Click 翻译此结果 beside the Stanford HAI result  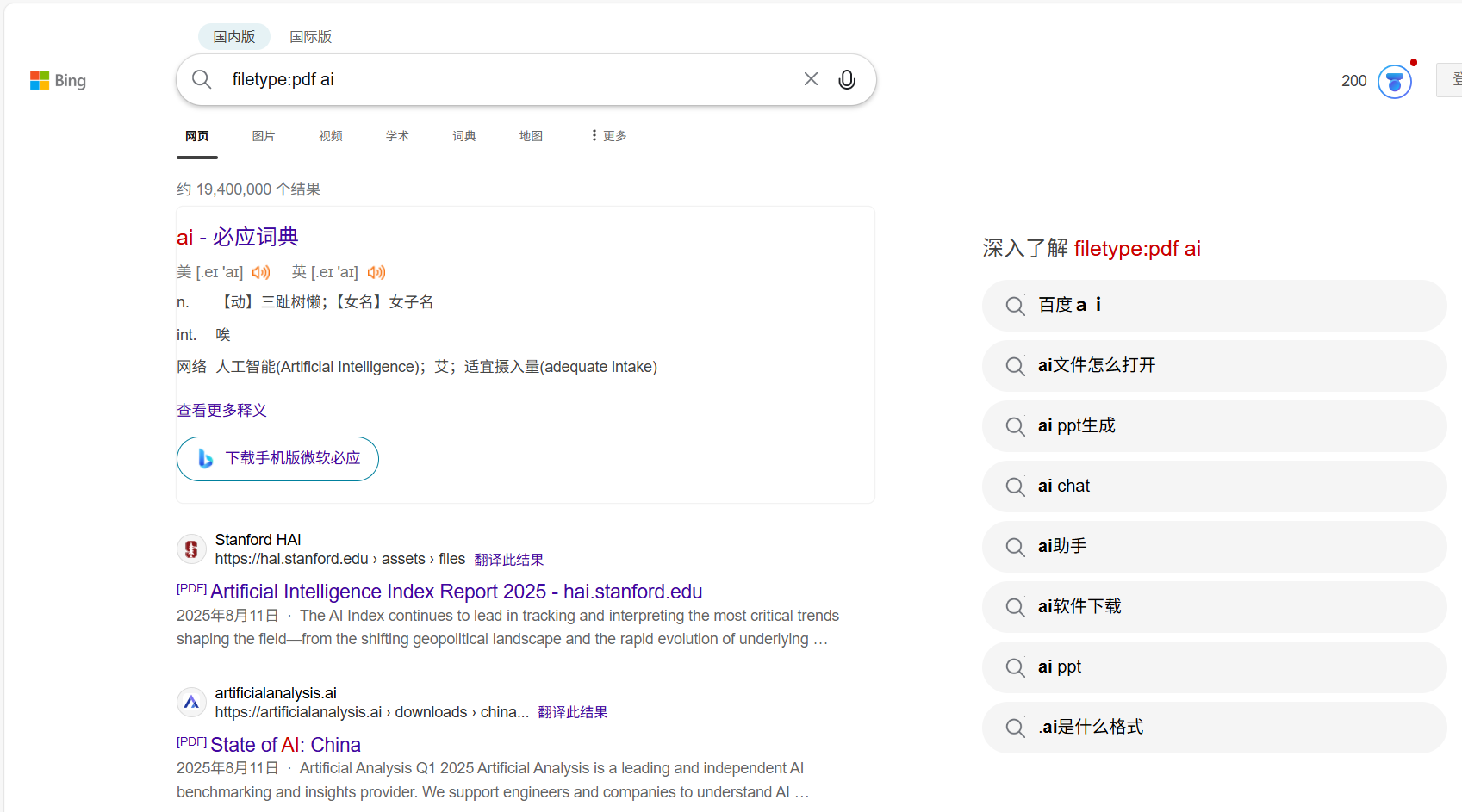pos(509,560)
